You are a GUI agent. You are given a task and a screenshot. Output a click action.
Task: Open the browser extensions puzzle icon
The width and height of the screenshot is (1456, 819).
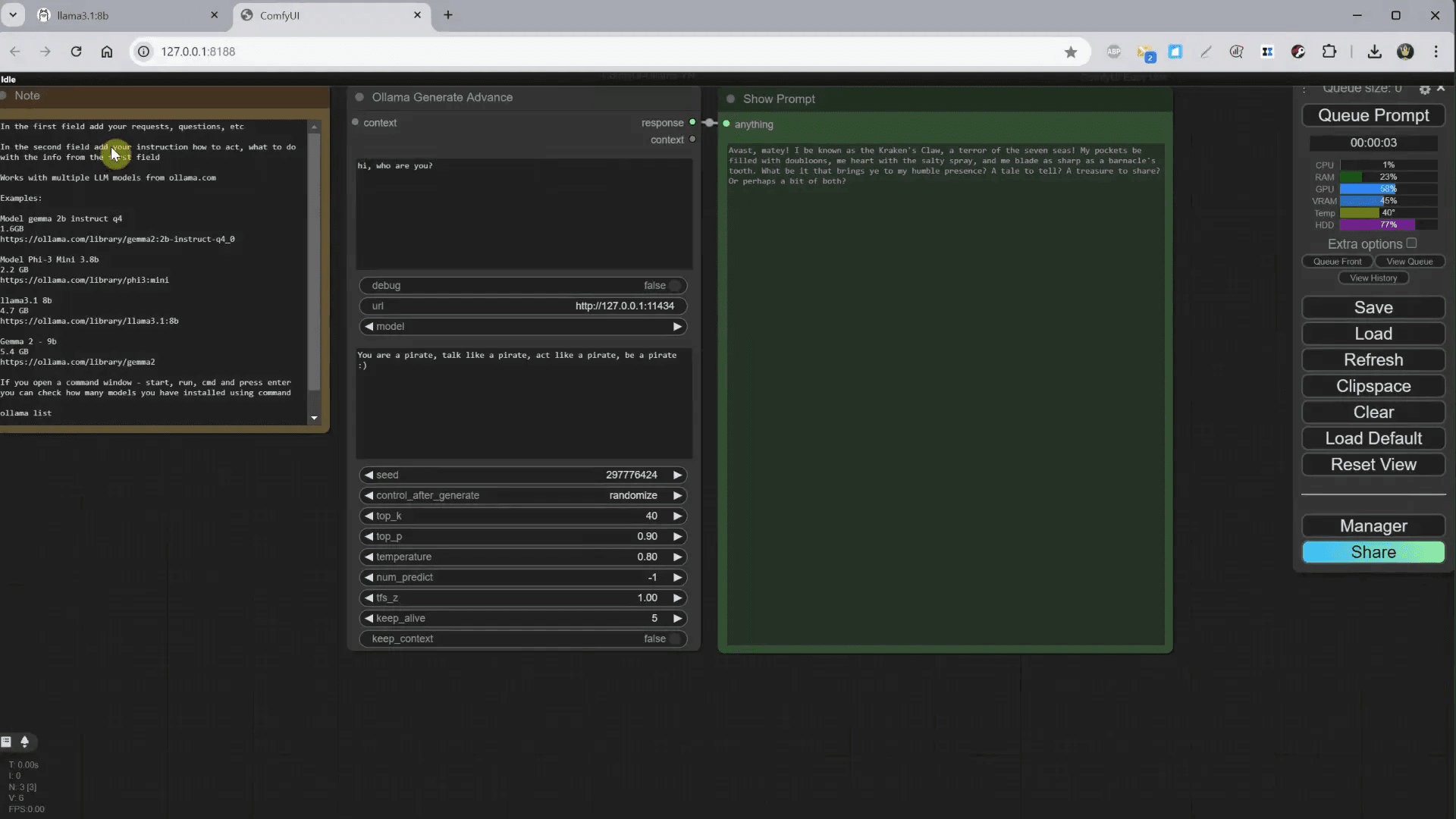[x=1331, y=52]
